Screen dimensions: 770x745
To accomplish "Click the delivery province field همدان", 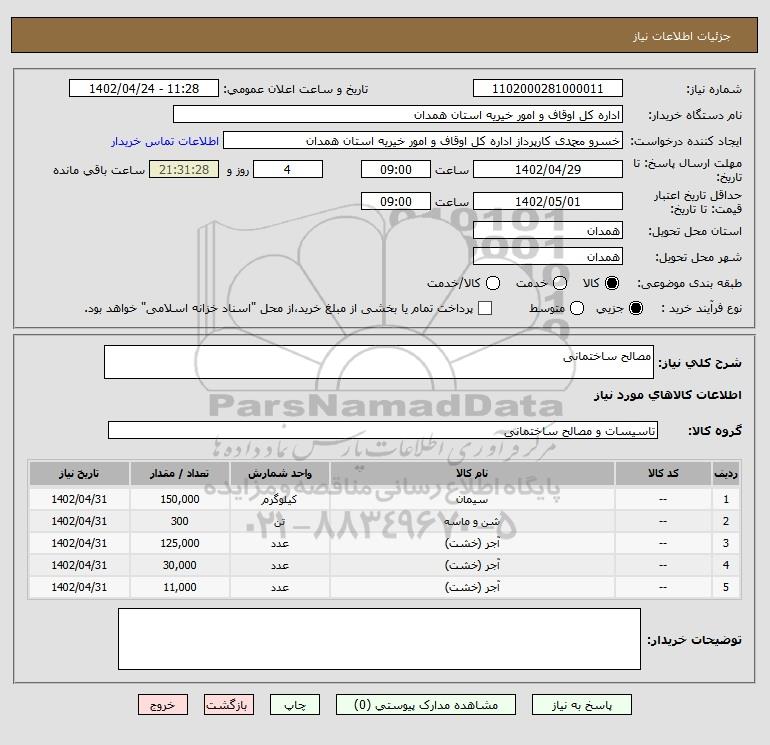I will pos(548,230).
